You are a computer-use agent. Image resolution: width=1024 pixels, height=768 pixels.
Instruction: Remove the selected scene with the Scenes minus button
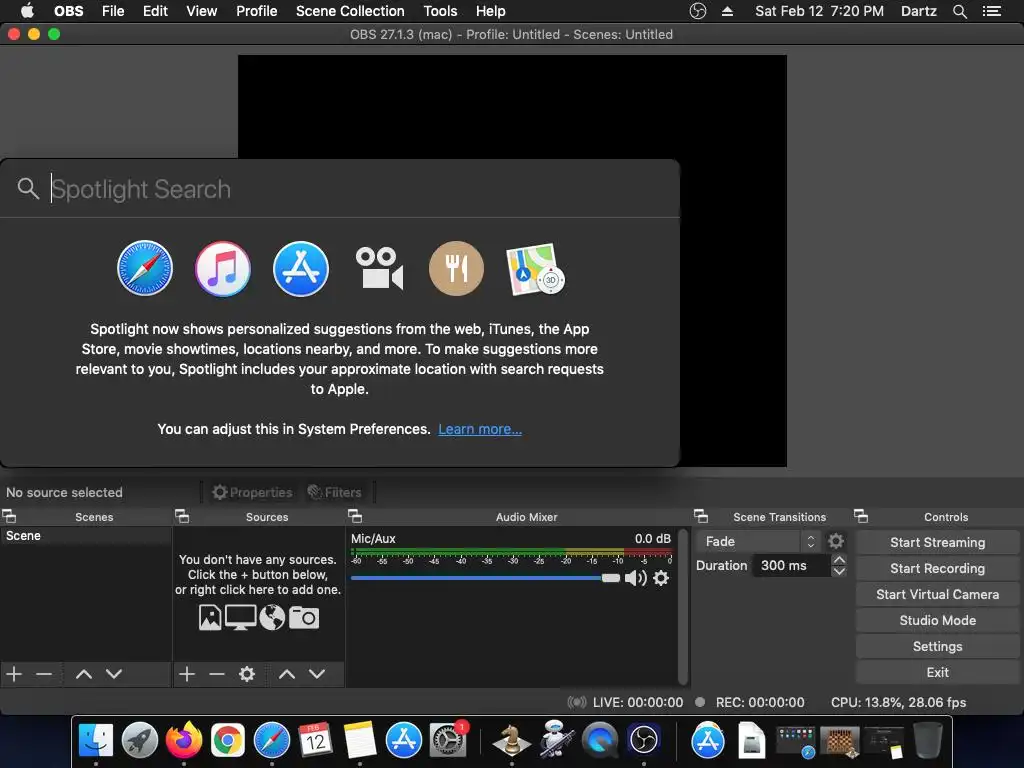44,673
